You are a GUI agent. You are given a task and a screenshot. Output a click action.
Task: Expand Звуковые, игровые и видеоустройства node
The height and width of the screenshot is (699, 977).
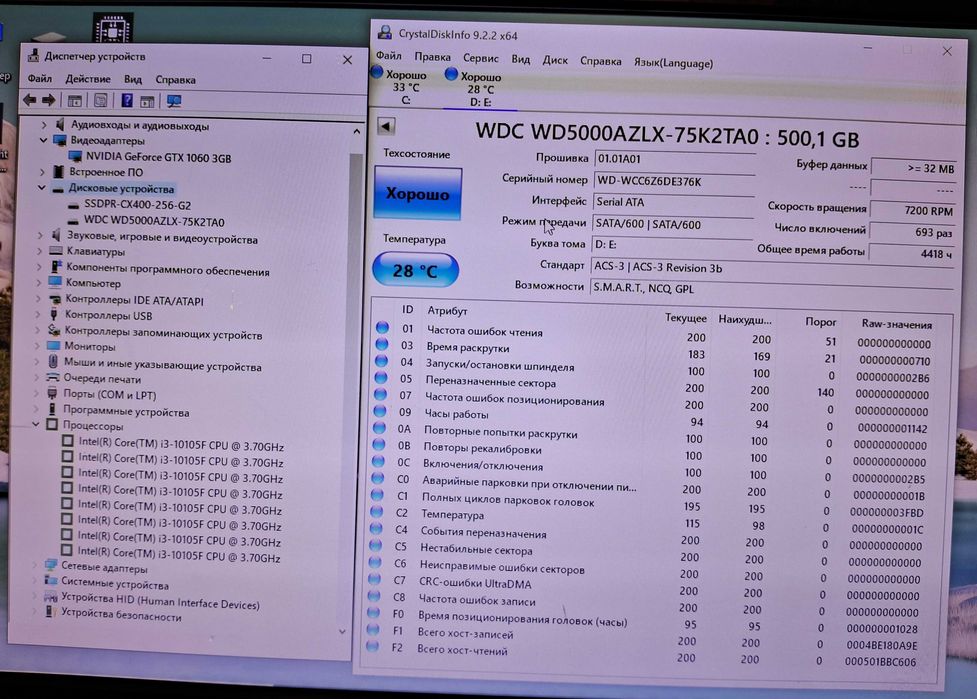tap(40, 235)
